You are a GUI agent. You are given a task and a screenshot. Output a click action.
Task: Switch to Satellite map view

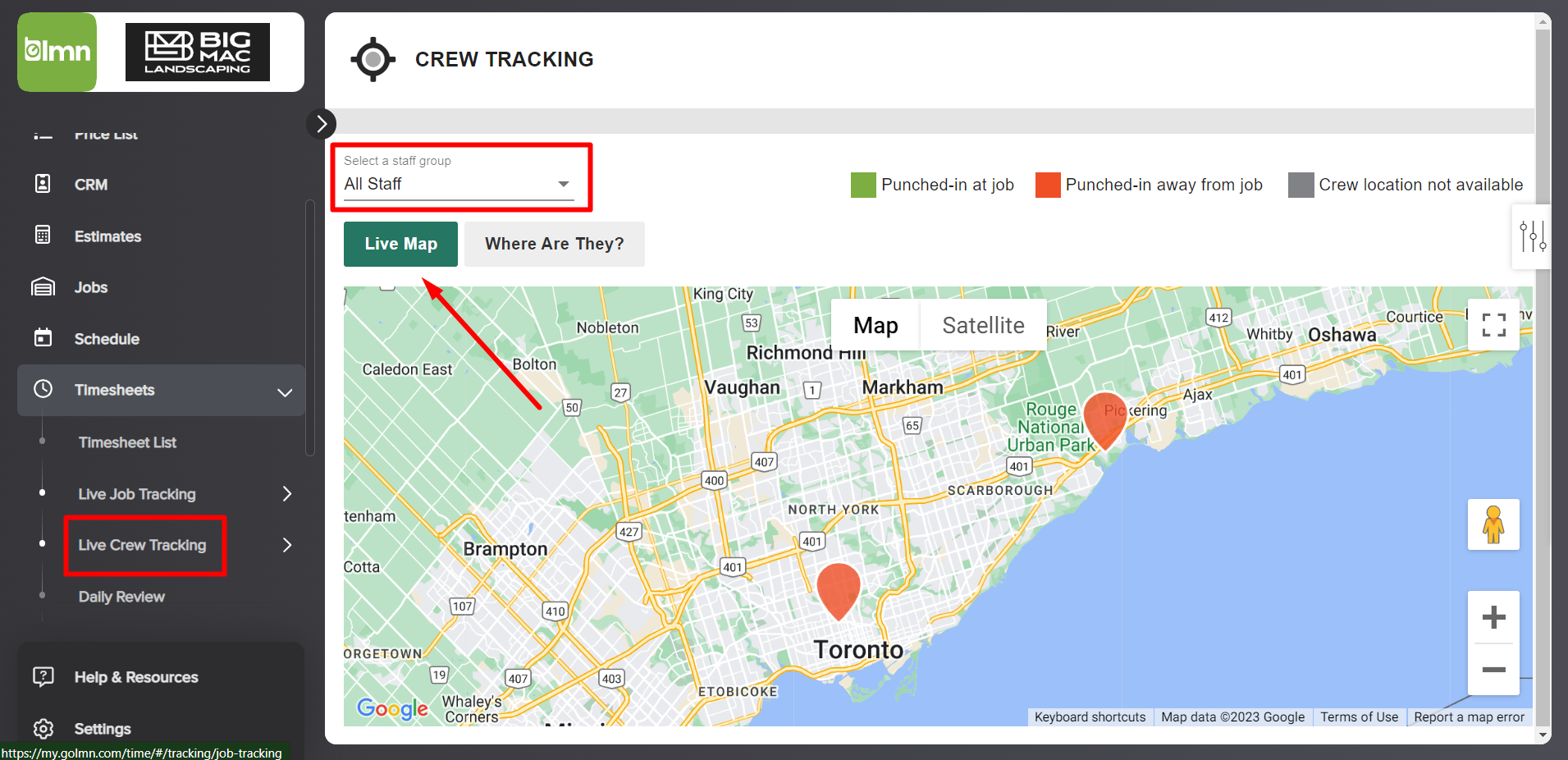click(x=983, y=324)
